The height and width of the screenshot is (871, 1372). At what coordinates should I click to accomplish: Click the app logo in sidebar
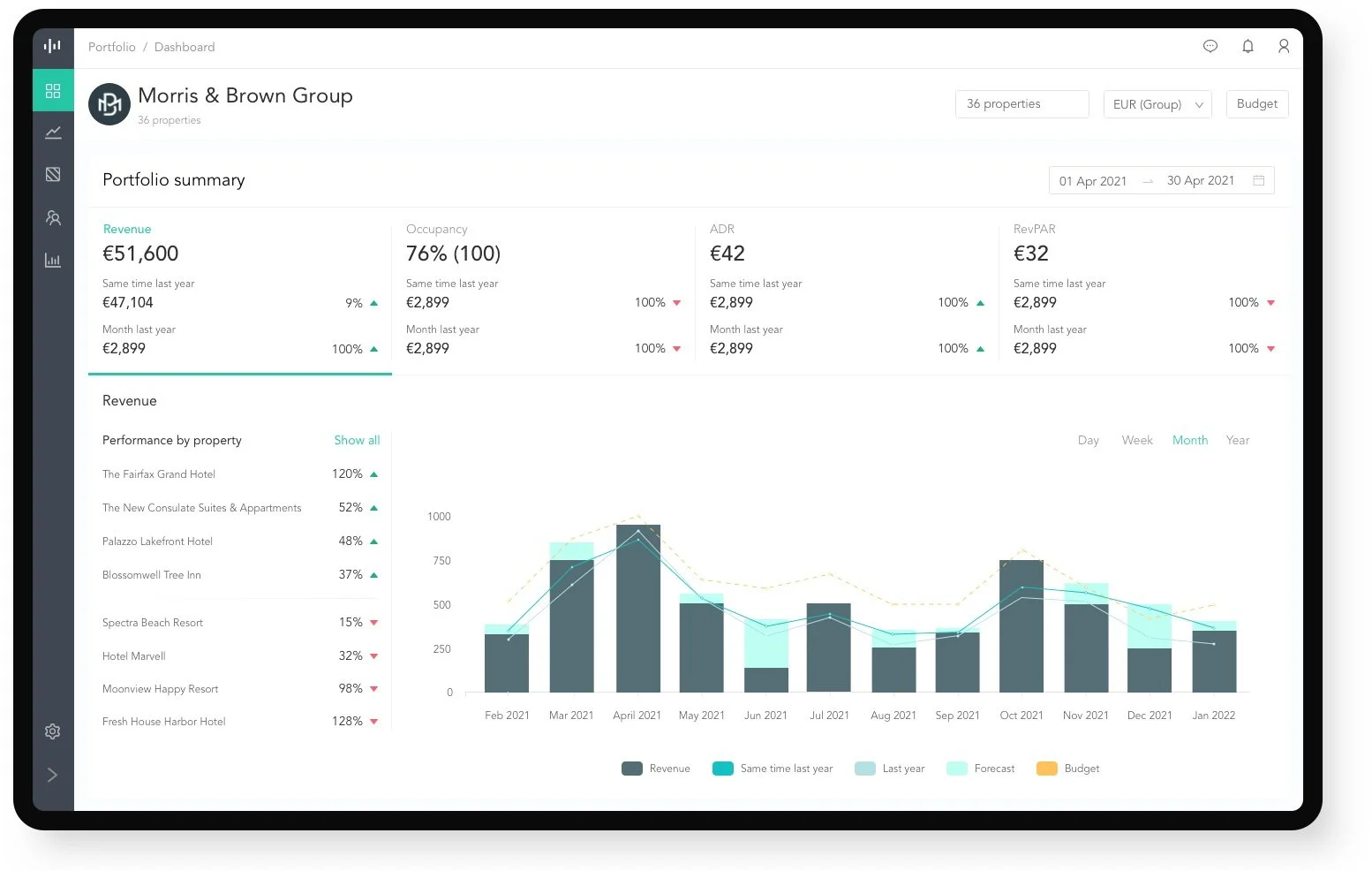(53, 46)
